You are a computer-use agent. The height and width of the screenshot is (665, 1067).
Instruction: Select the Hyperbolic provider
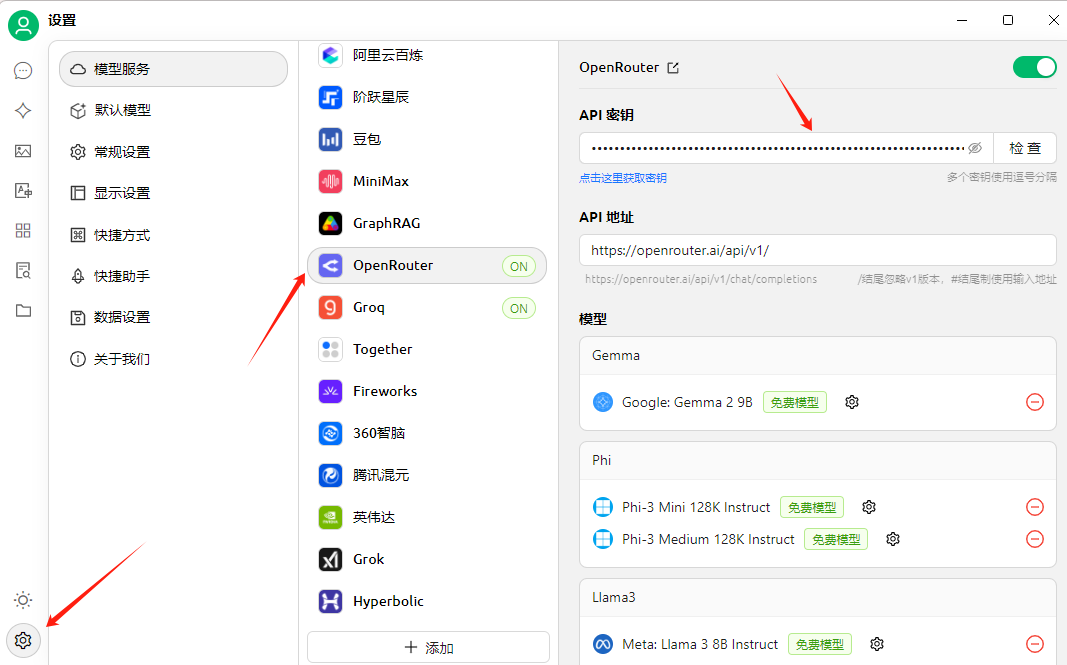click(427, 602)
